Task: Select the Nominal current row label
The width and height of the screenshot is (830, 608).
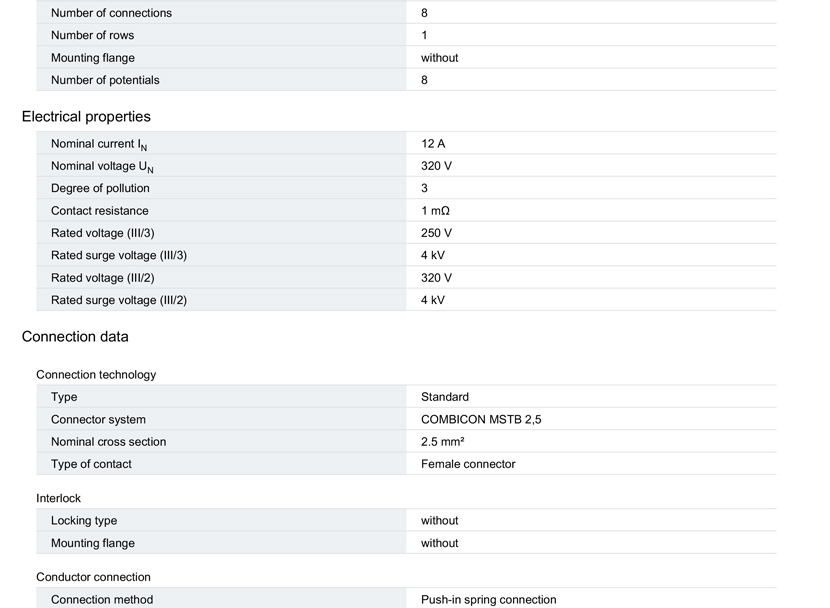Action: [x=99, y=144]
